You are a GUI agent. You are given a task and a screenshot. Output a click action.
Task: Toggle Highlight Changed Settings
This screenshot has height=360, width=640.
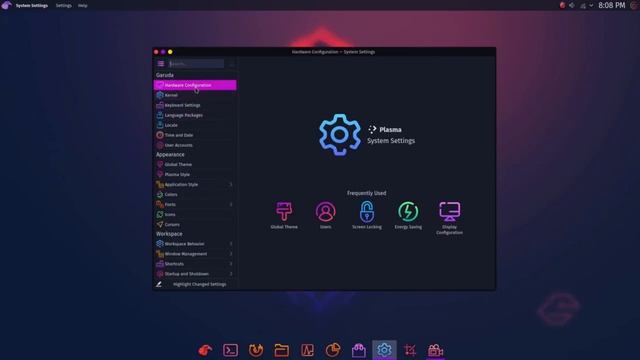pos(195,284)
